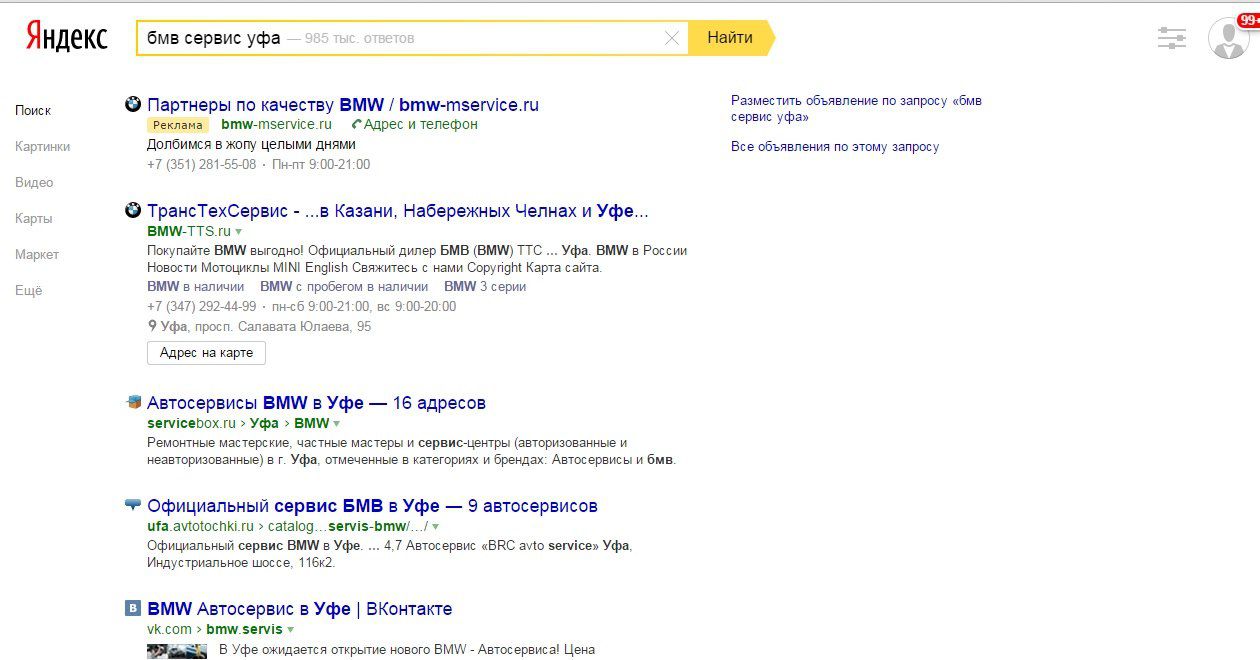This screenshot has height=660, width=1260.
Task: Click map pin icon near Салавата Юлаева address
Action: pyautogui.click(x=152, y=326)
